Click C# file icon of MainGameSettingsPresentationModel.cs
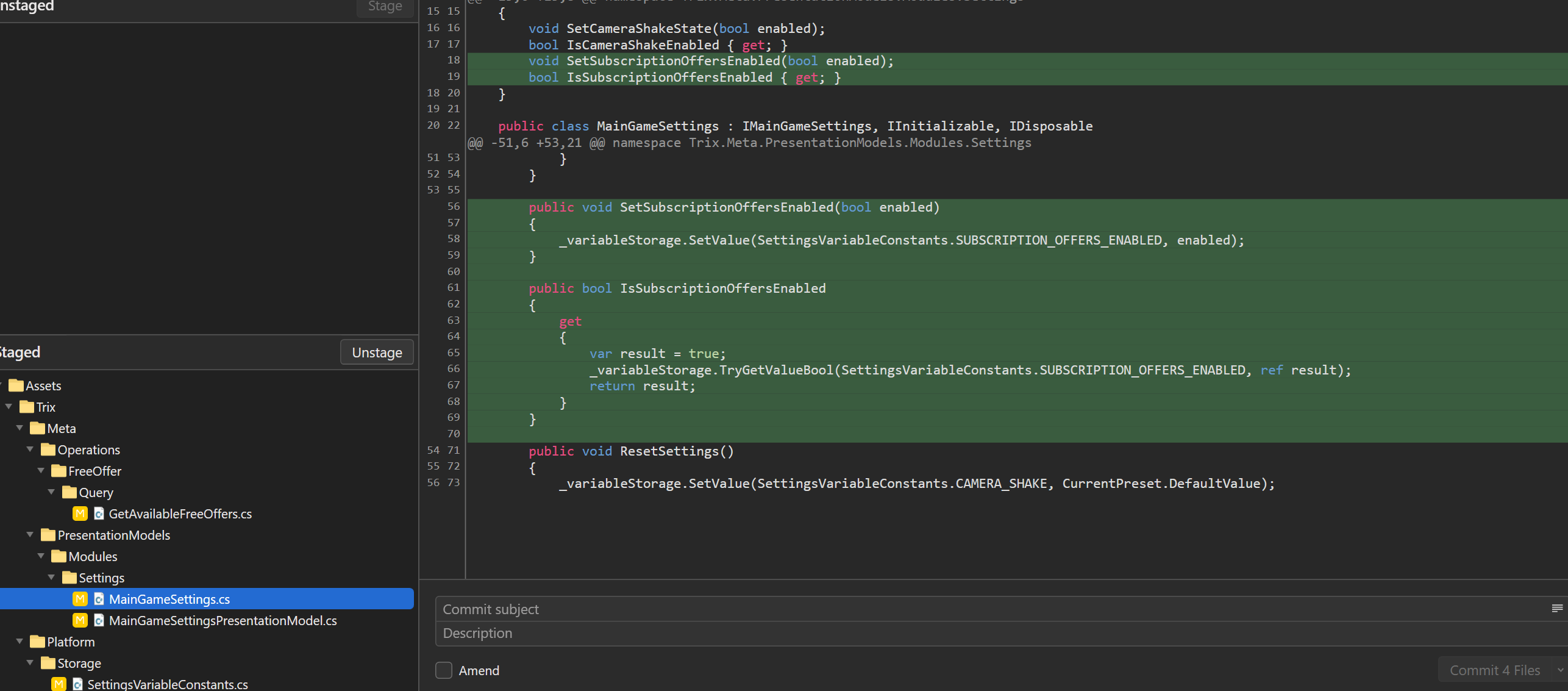This screenshot has width=1568, height=691. [99, 620]
